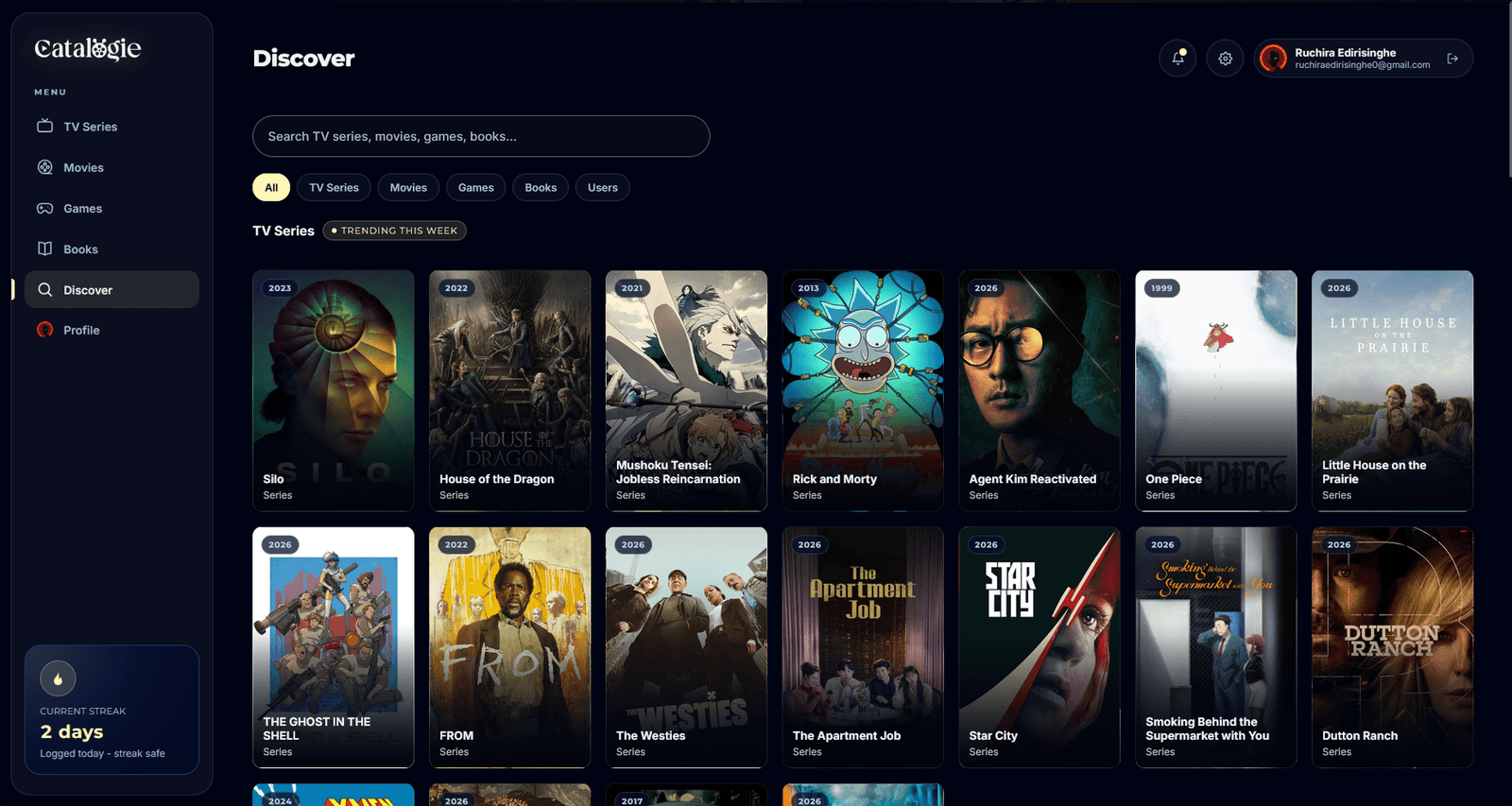Open settings gear in header
This screenshot has width=1512, height=806.
(x=1225, y=58)
